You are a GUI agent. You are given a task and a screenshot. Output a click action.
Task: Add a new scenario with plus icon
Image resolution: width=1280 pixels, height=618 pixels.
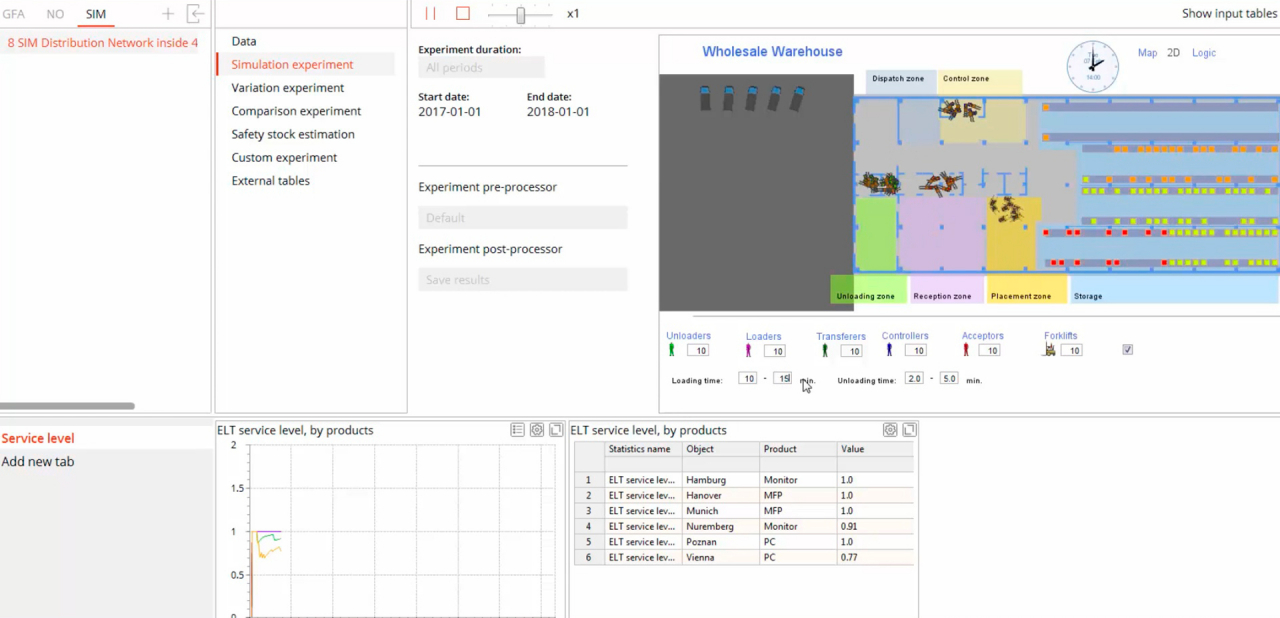click(168, 14)
